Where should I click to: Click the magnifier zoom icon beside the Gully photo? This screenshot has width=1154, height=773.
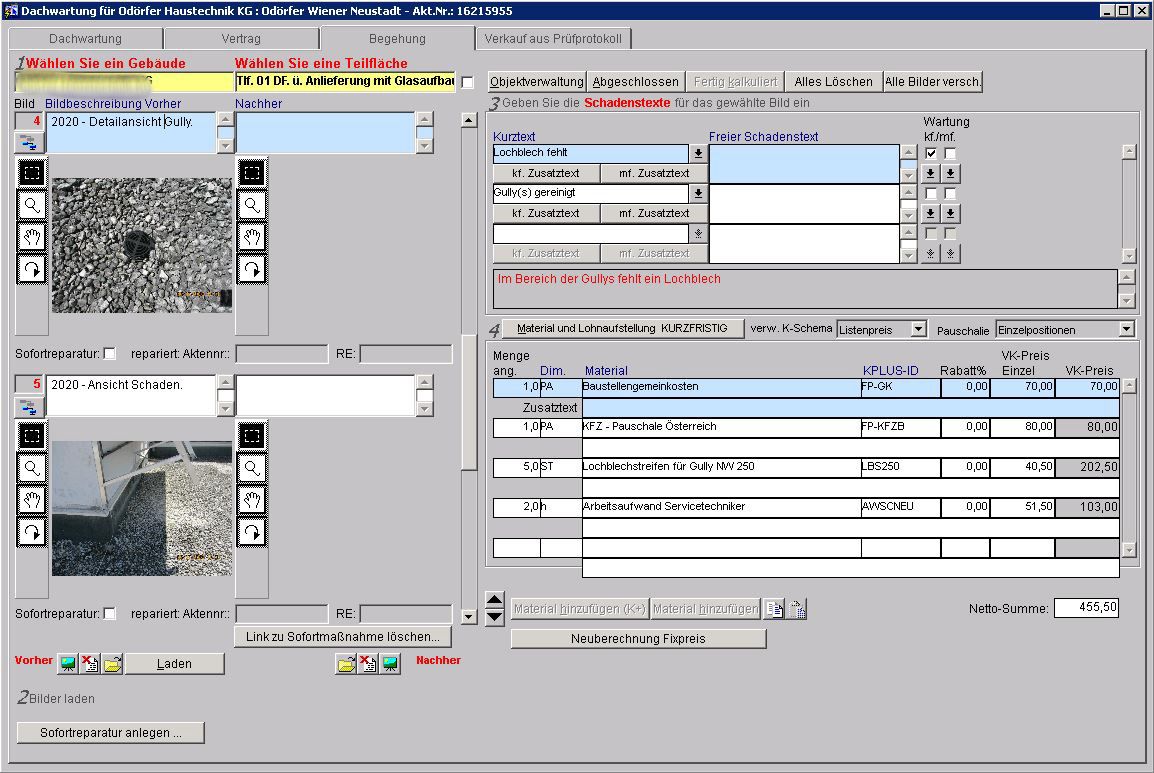[32, 205]
